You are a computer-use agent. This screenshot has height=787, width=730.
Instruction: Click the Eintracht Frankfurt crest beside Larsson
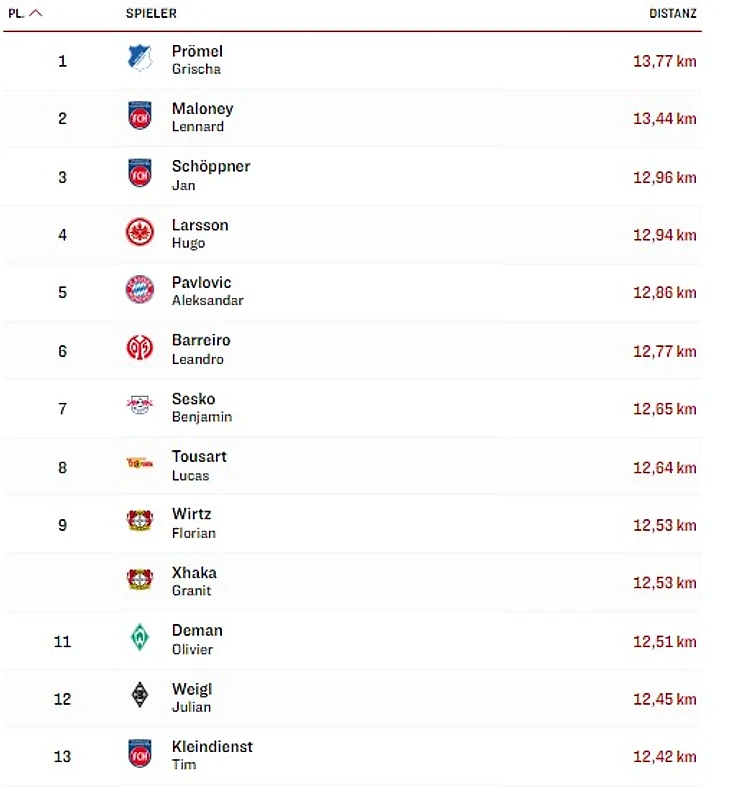click(x=140, y=233)
